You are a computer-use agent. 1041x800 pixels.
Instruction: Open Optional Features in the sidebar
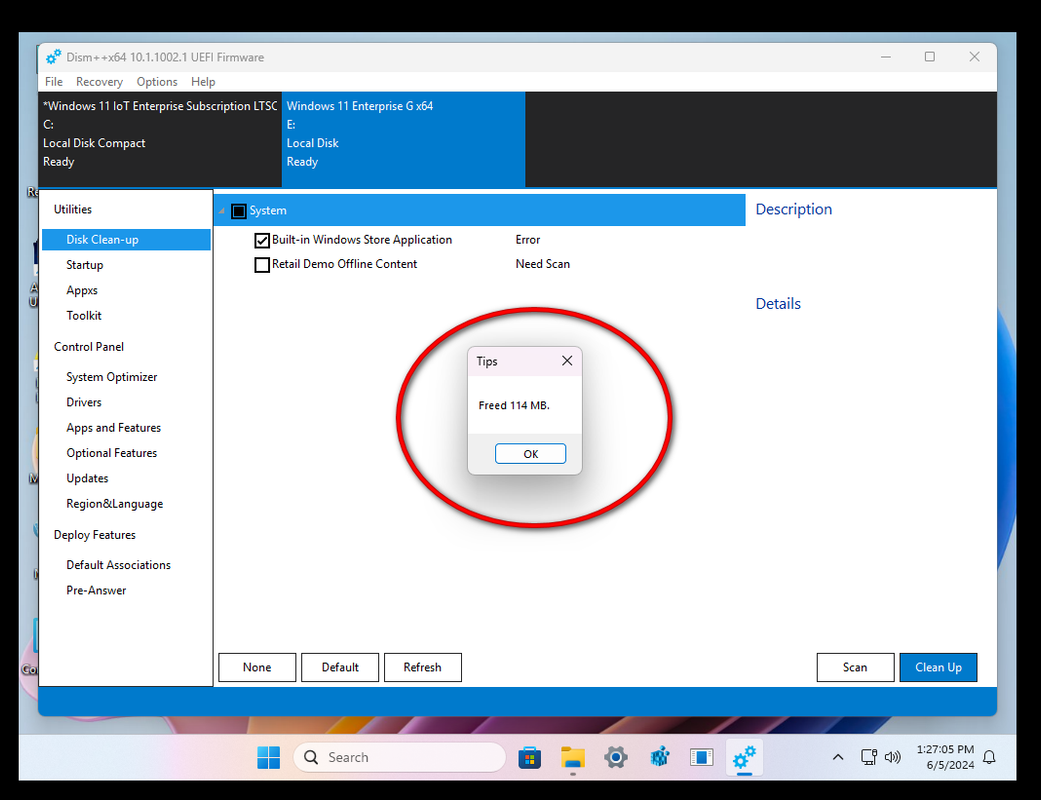112,453
